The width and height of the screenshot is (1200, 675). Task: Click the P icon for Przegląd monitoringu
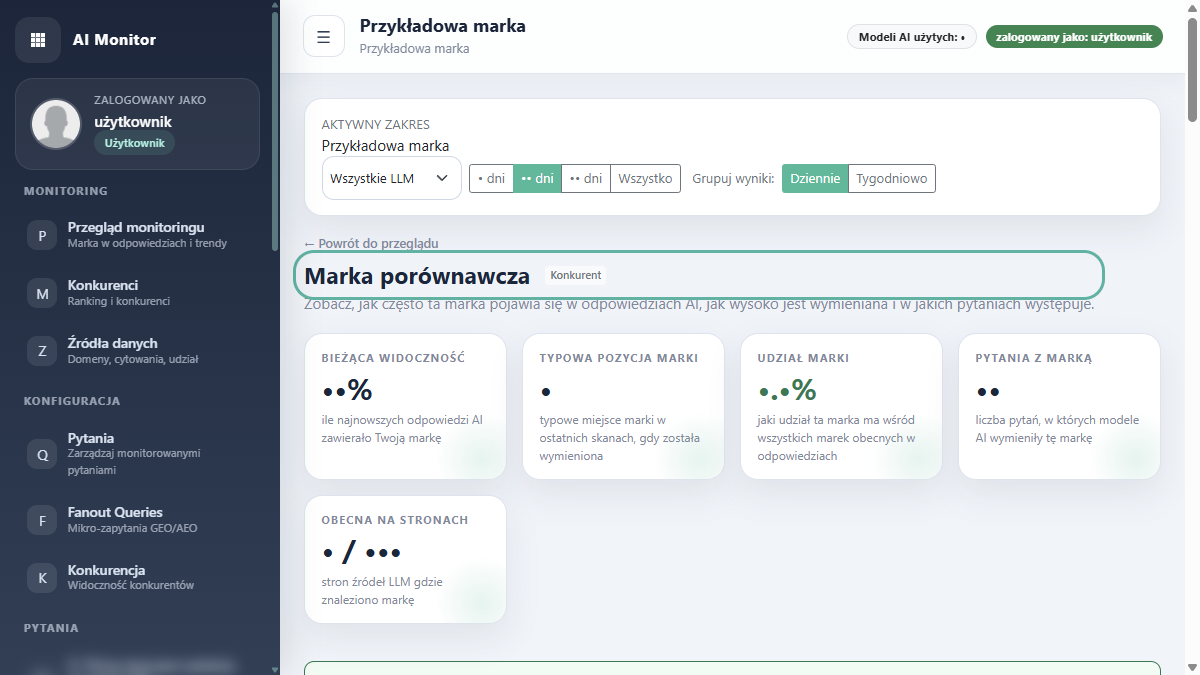(42, 236)
